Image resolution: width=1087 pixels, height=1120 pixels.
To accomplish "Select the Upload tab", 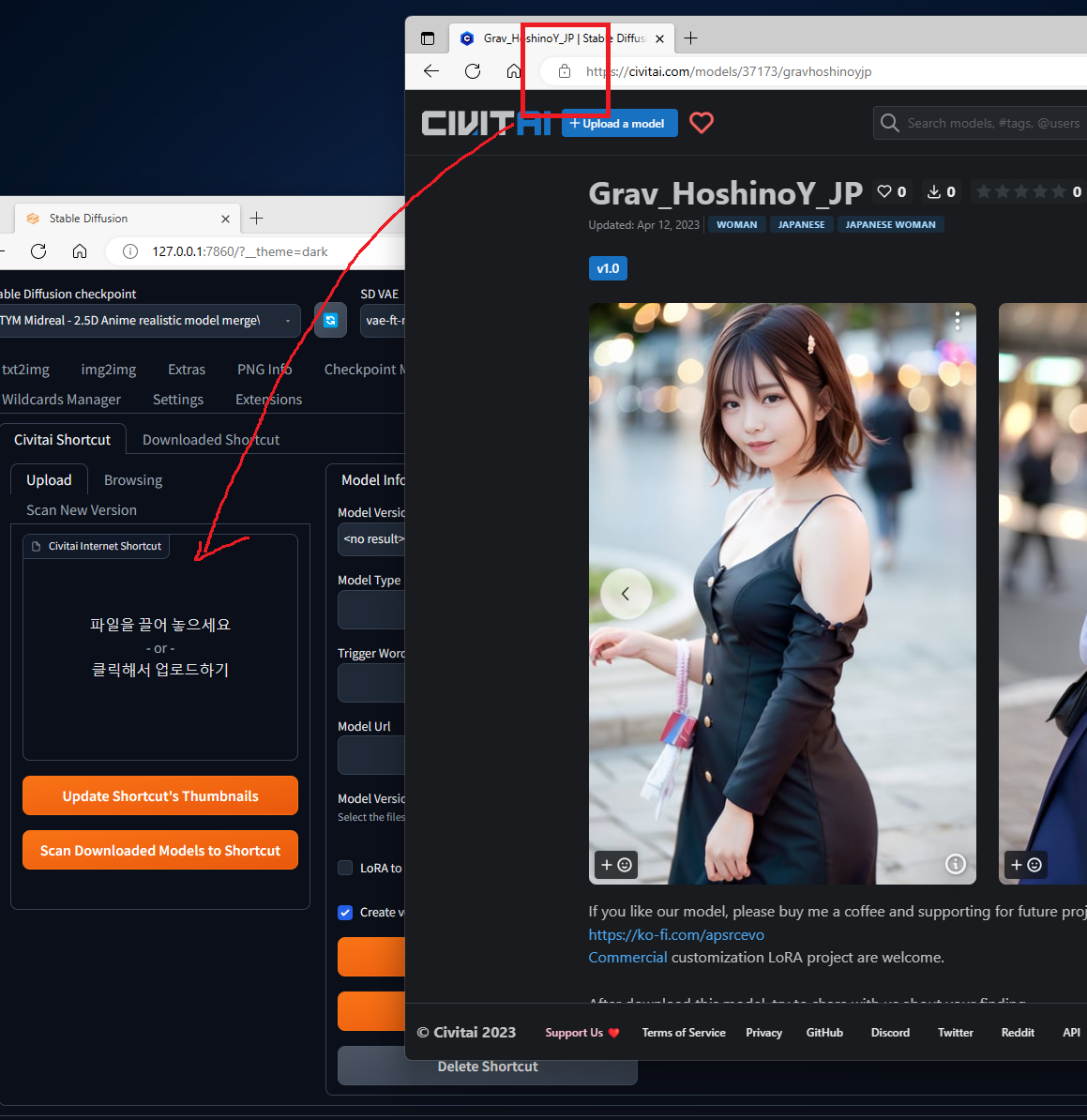I will 50,480.
